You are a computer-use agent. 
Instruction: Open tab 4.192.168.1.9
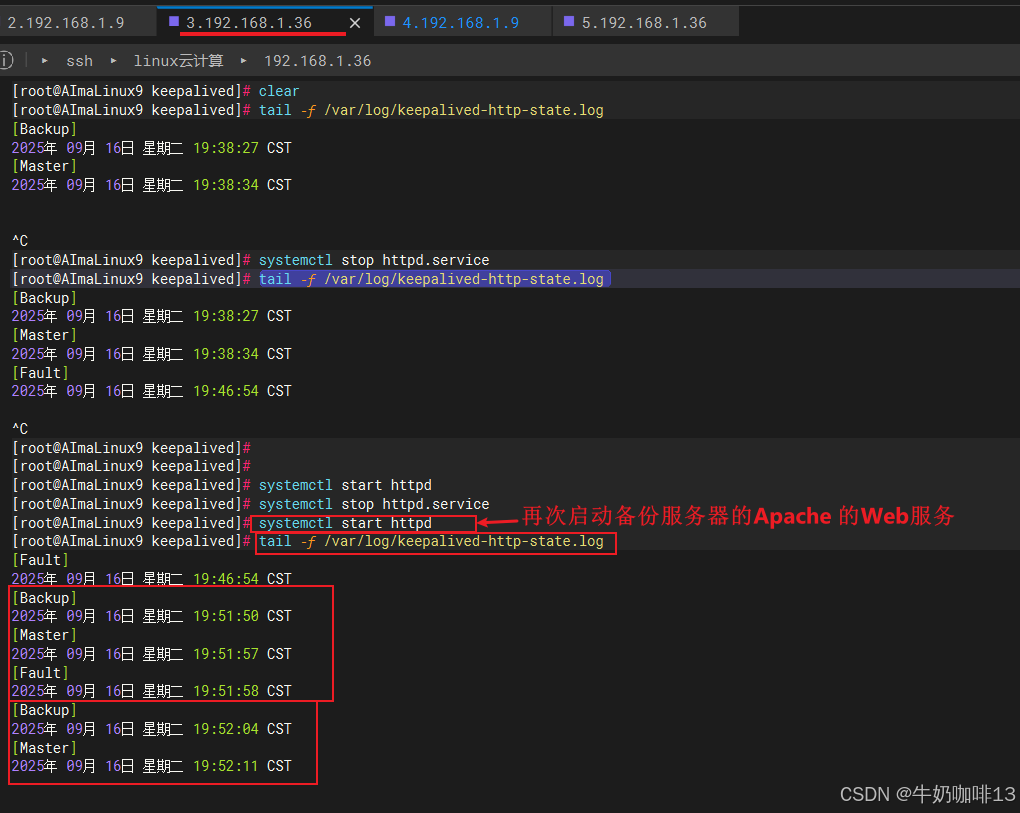[x=461, y=23]
